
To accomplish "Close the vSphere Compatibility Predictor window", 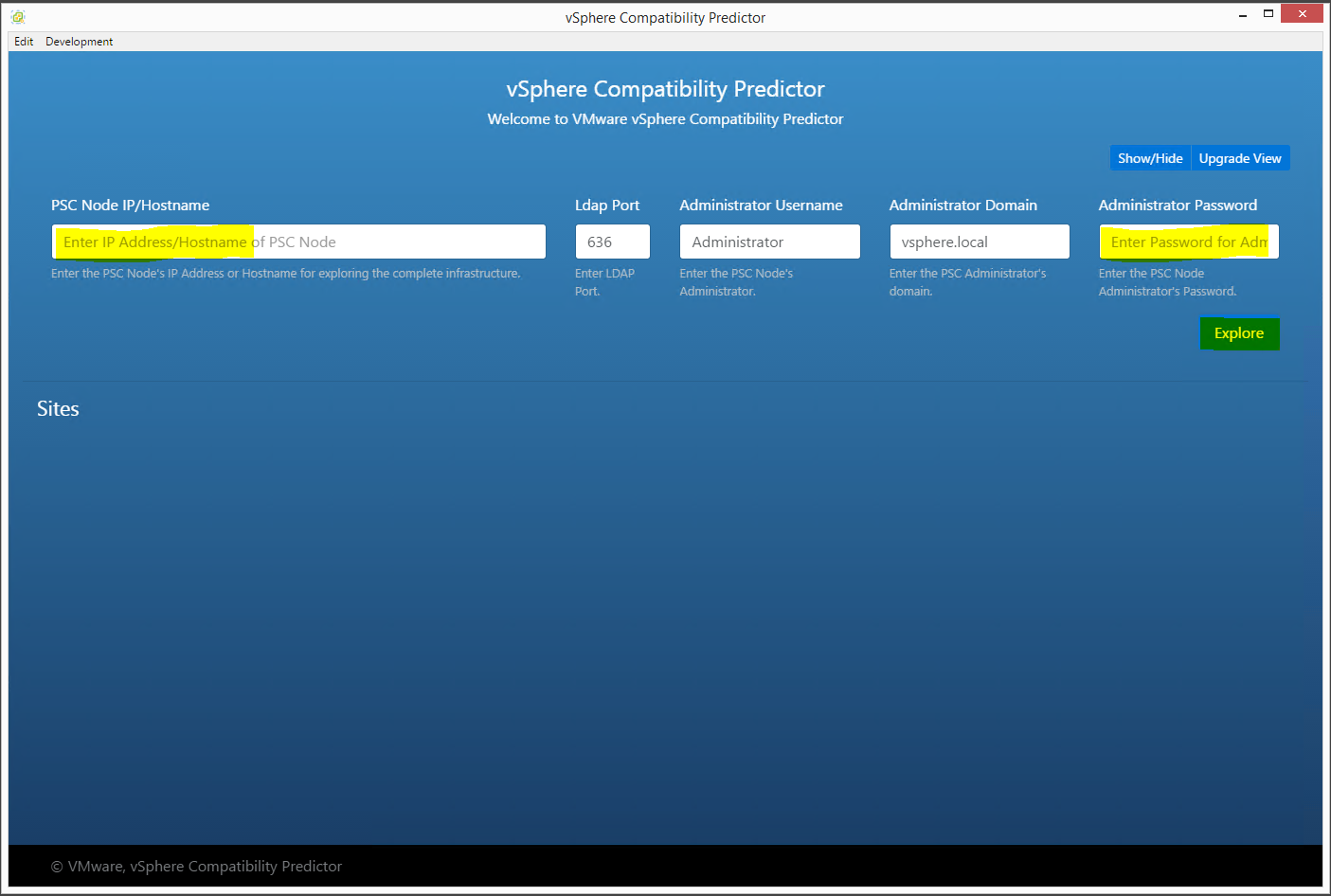I will (x=1302, y=13).
